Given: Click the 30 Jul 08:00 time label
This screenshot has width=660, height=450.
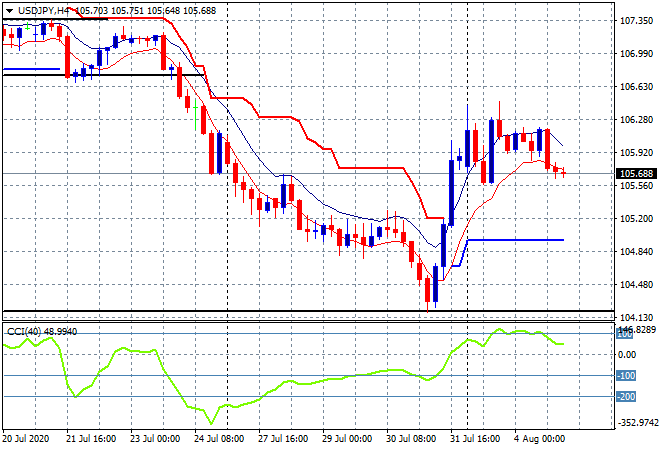Looking at the screenshot, I should (411, 439).
